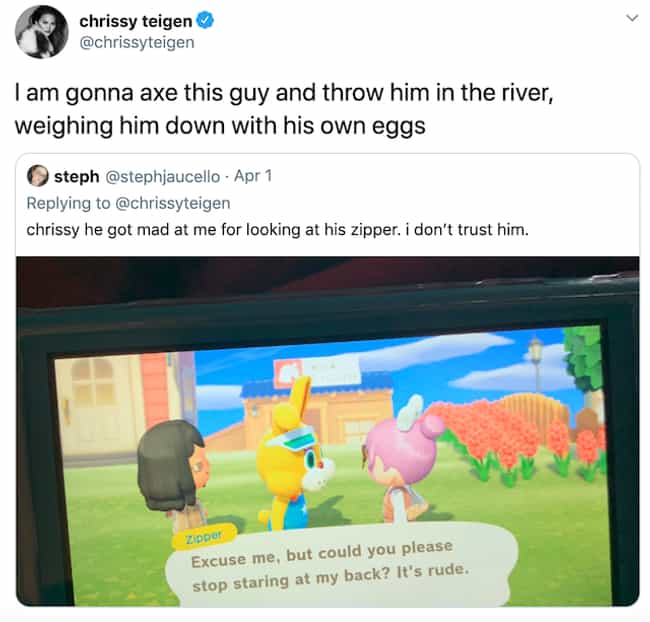
Task: Open the tweet options chevron menu
Action: tap(632, 18)
